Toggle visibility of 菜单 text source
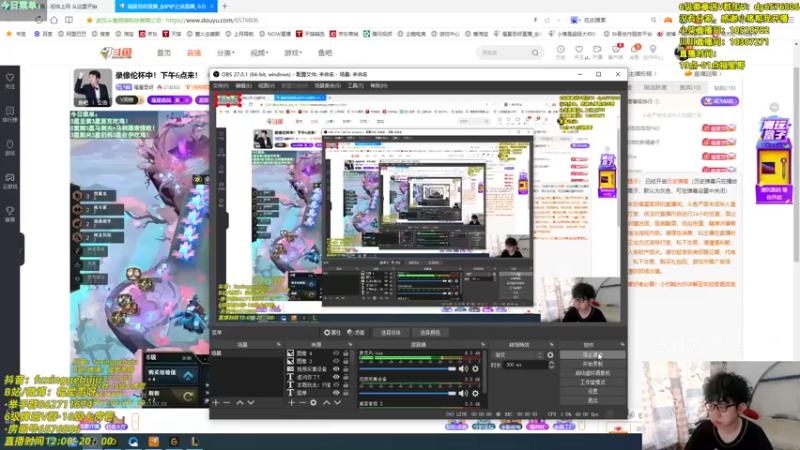This screenshot has width=800, height=450. tap(336, 392)
